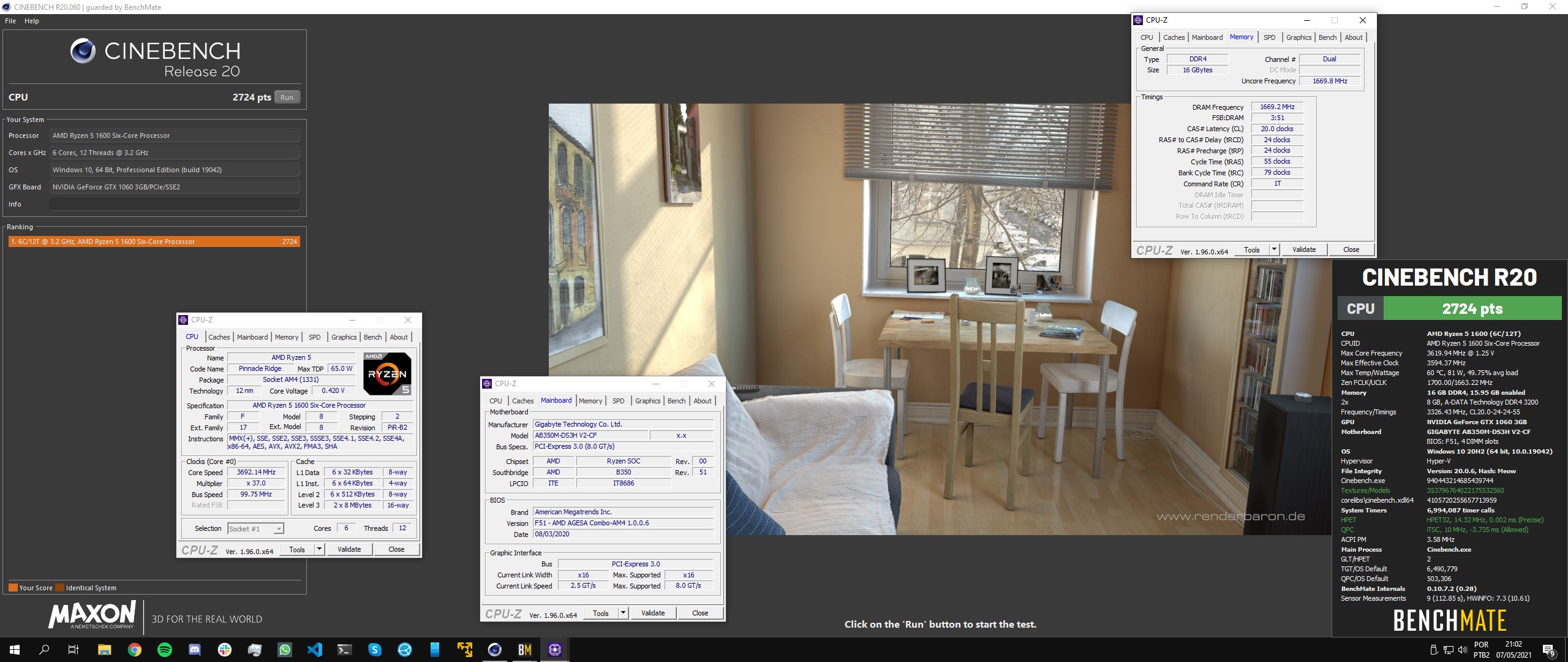
Task: Open WhatsApp from the taskbar
Action: [x=285, y=650]
